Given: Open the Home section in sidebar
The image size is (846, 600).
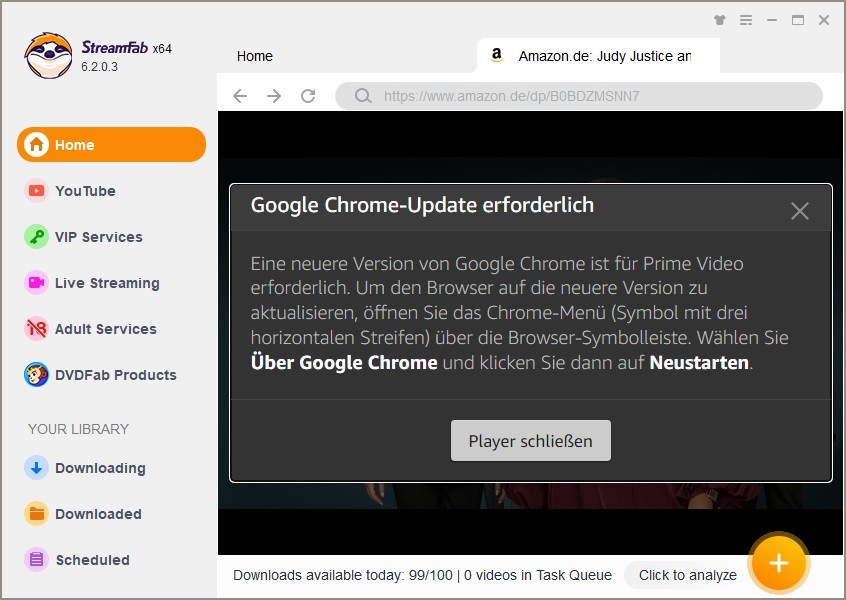Looking at the screenshot, I should coord(112,145).
